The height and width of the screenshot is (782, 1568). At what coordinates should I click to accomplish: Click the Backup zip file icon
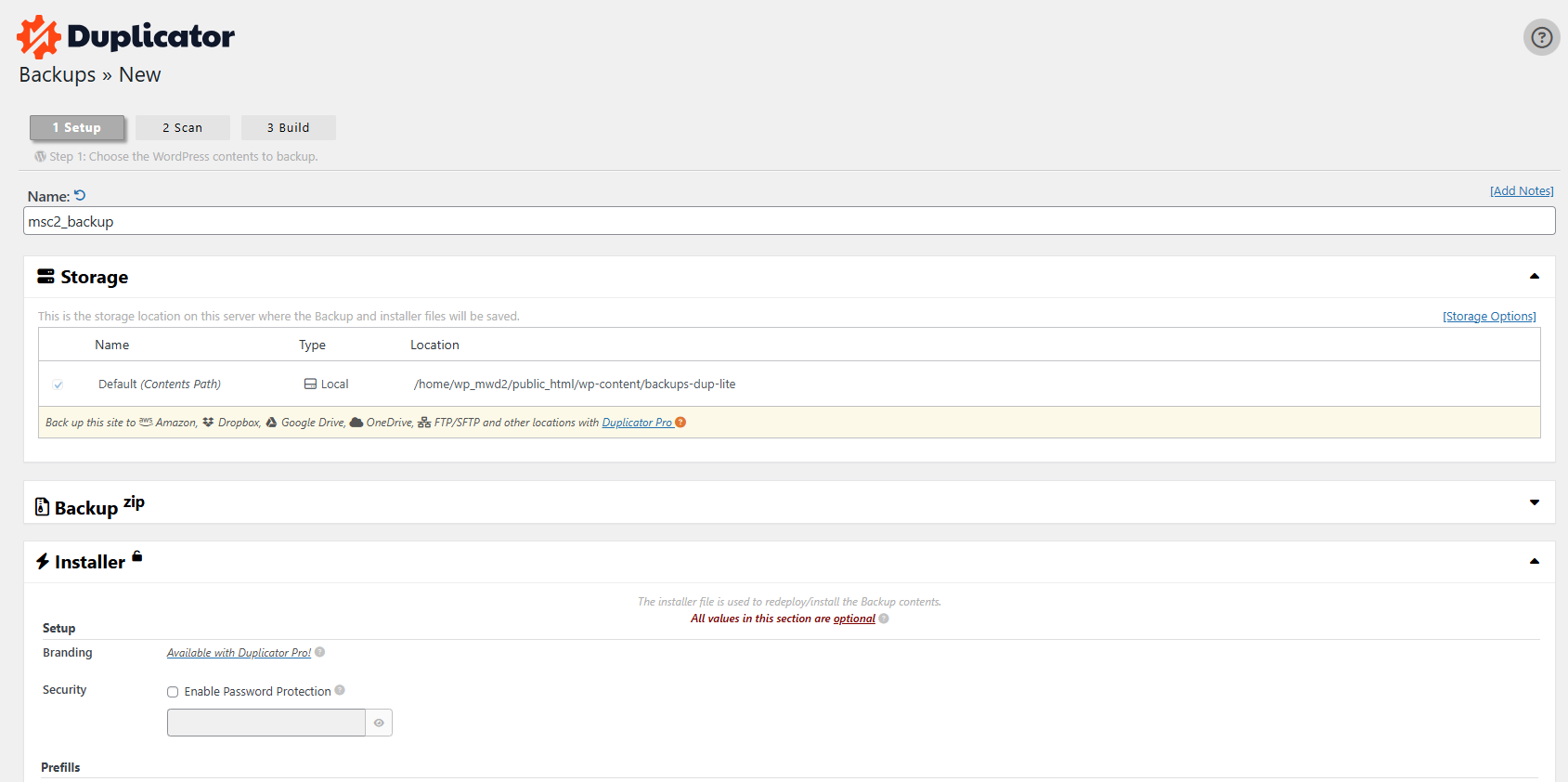point(42,506)
